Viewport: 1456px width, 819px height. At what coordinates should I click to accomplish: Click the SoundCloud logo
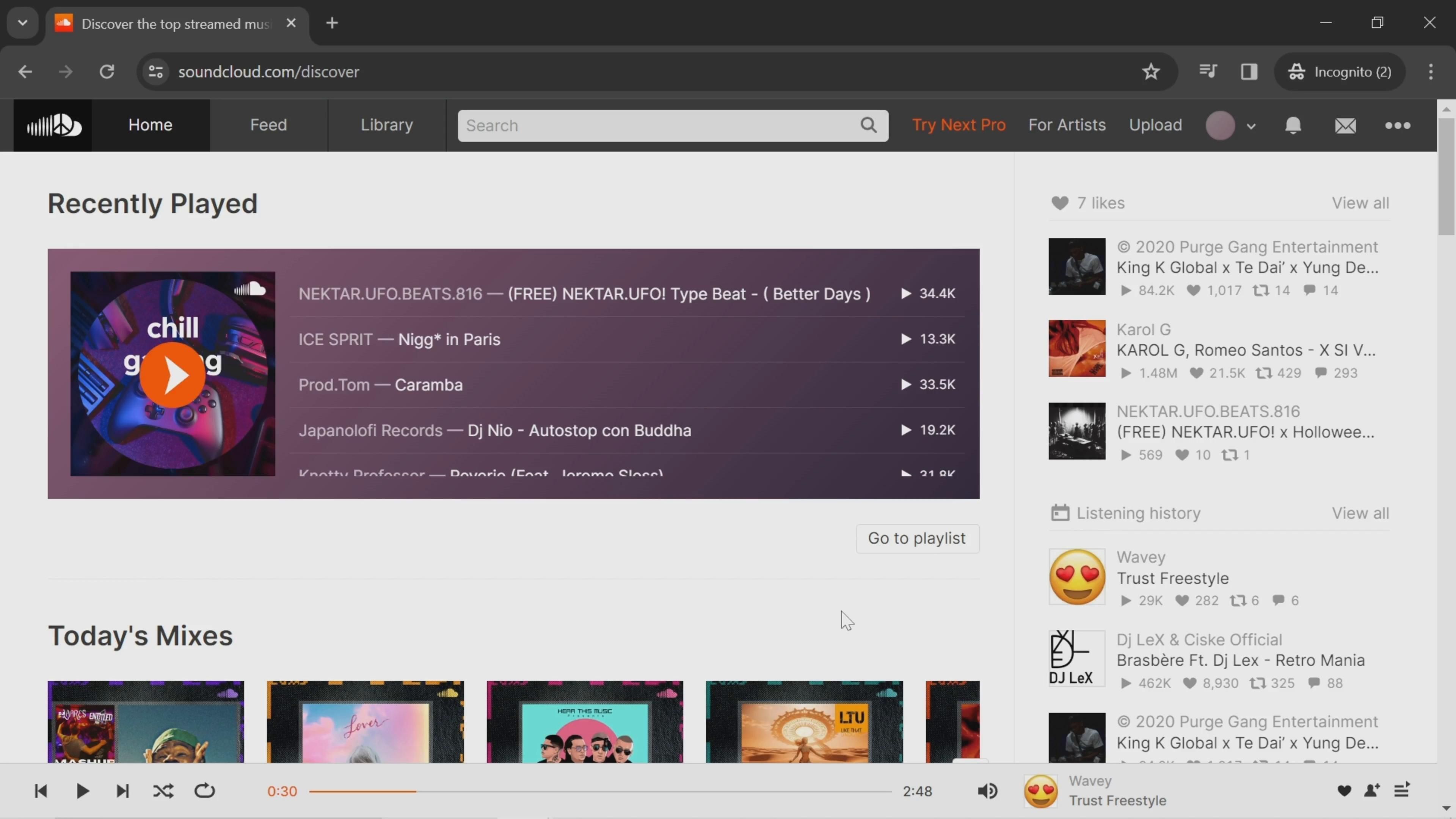point(53,125)
